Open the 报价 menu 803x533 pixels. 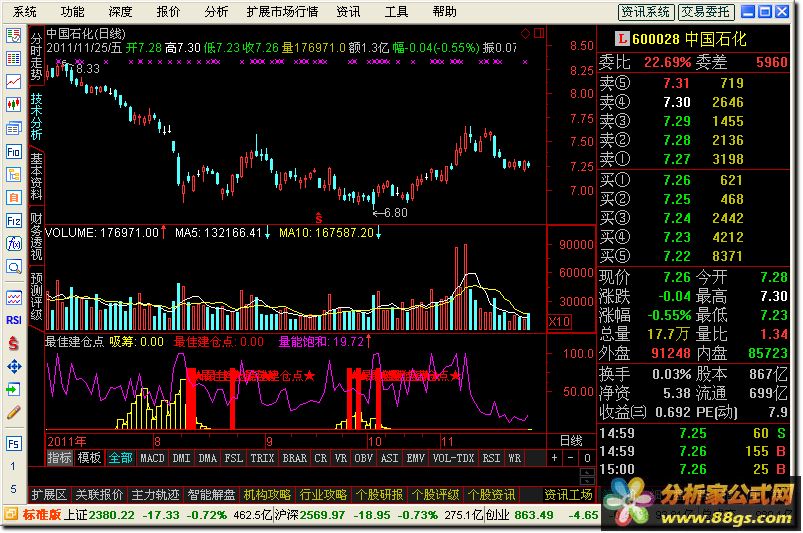[x=168, y=11]
